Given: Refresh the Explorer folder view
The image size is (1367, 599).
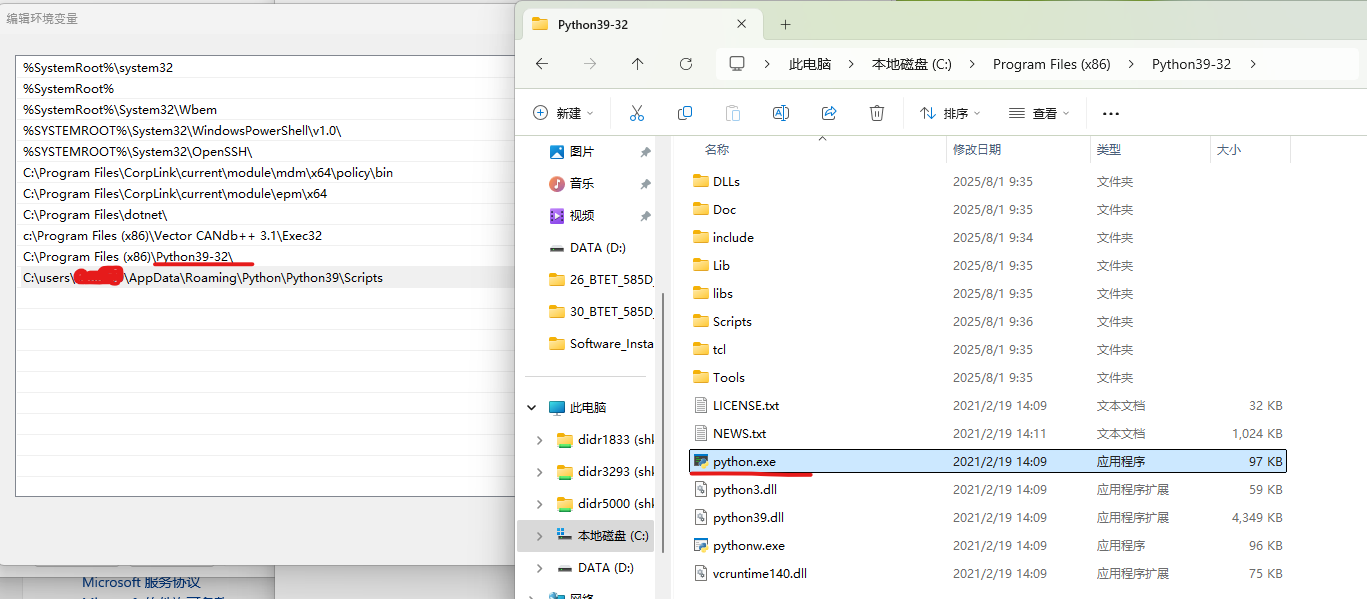Looking at the screenshot, I should (686, 64).
